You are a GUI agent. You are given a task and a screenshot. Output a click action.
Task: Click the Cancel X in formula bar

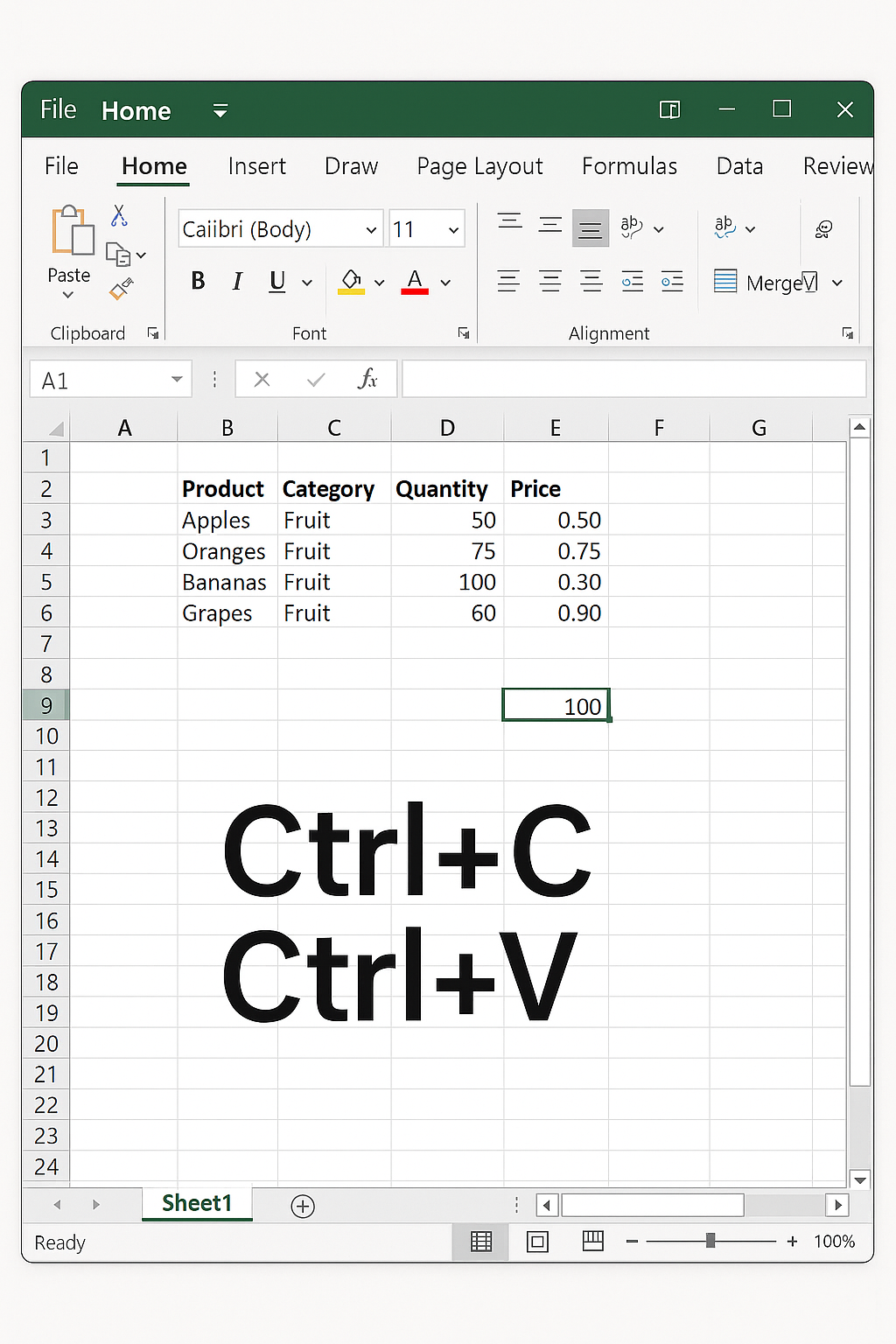point(262,380)
